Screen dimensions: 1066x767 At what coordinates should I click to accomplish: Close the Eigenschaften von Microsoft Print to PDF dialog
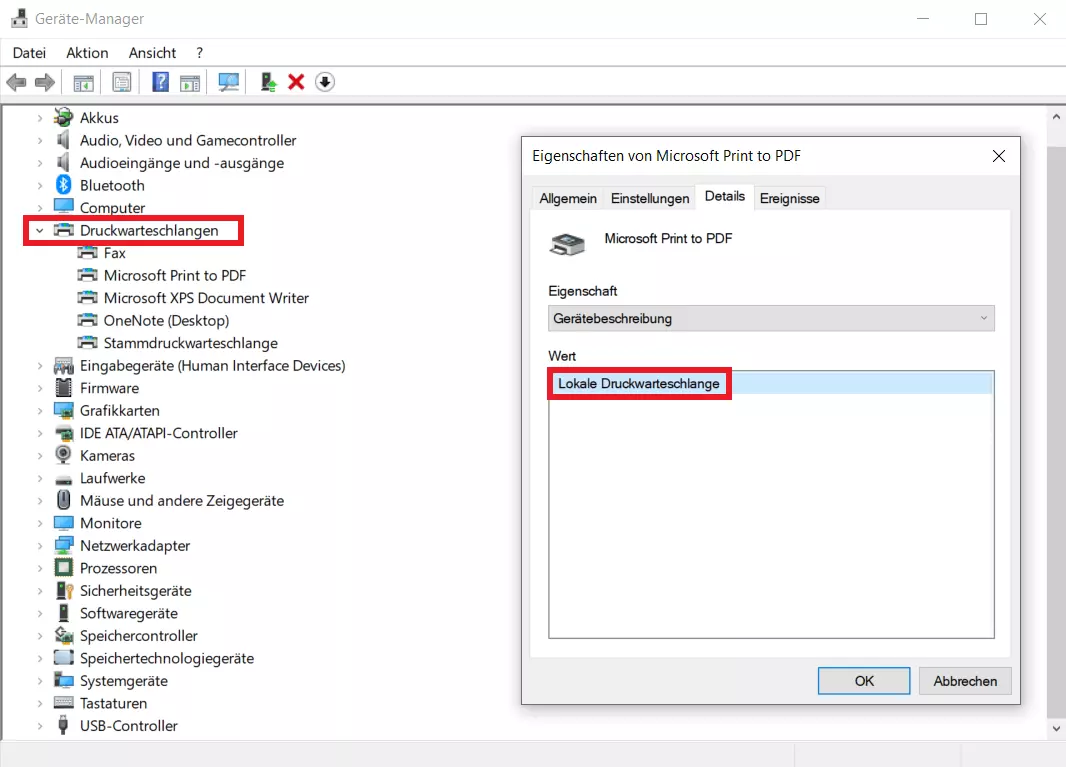tap(999, 156)
